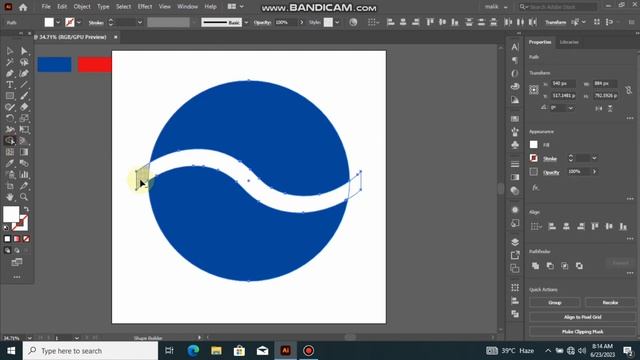Pick the Eyedropper tool
Screen dimensions: 640x360
10,163
